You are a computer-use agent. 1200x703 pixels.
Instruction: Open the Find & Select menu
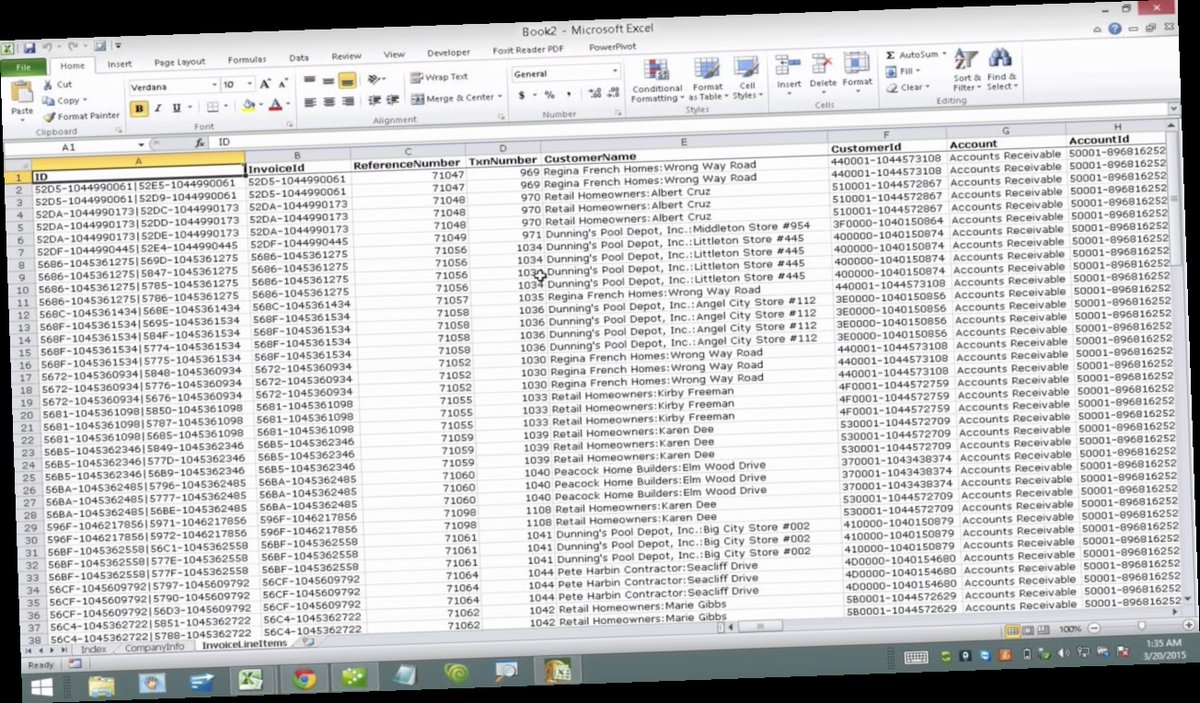(x=1001, y=70)
